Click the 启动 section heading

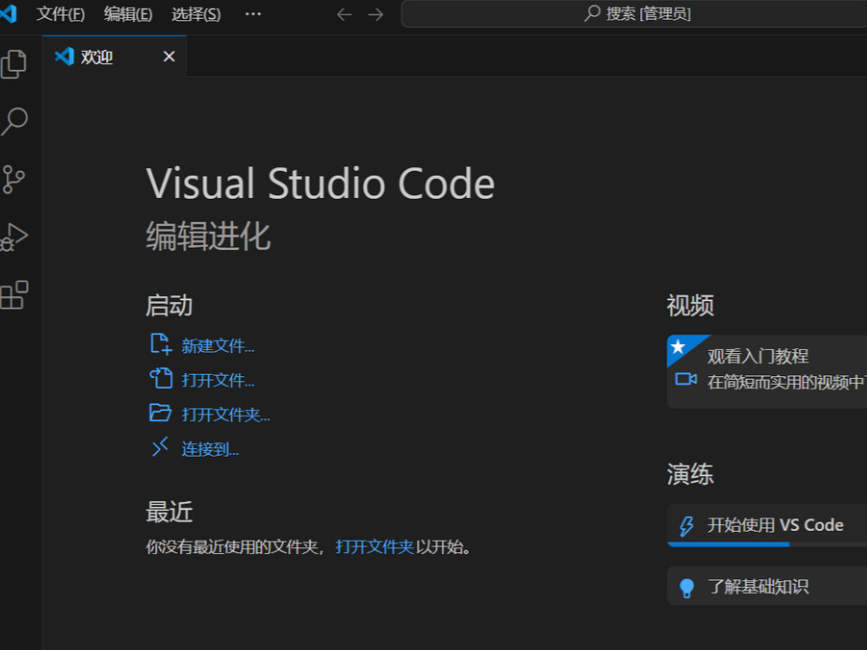[169, 306]
